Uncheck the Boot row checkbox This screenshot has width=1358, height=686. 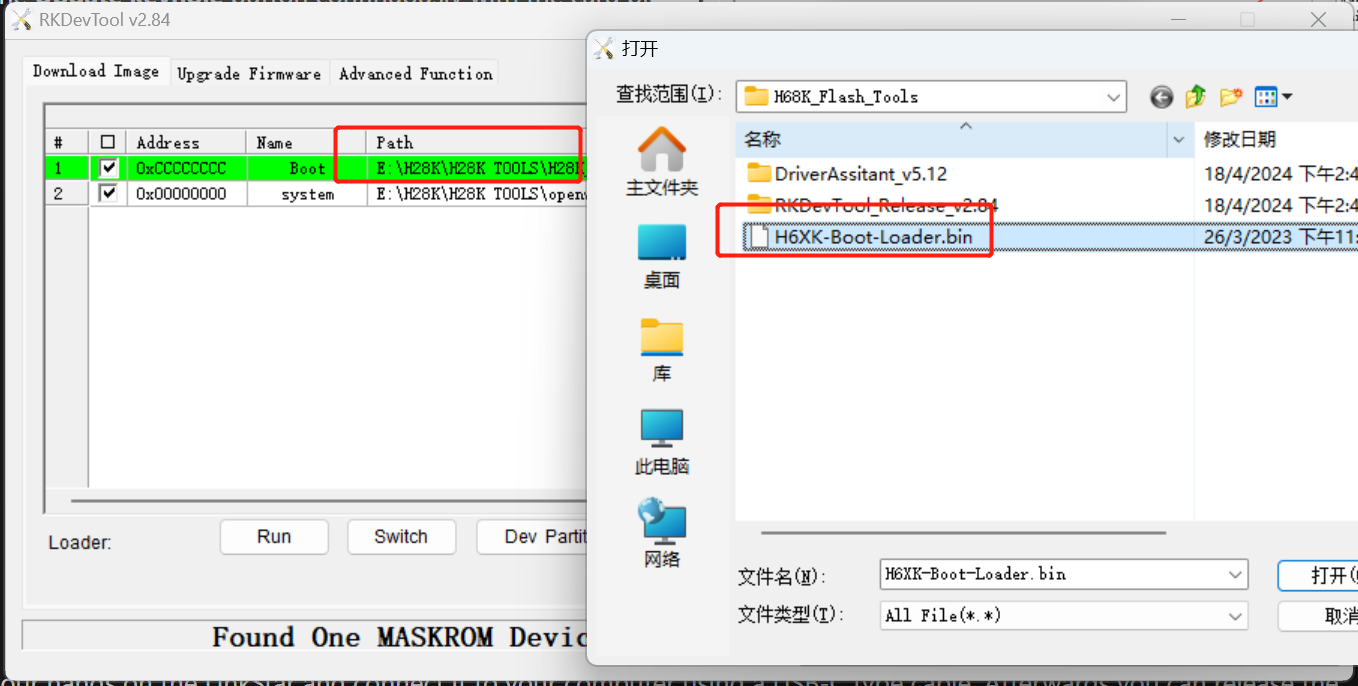108,168
